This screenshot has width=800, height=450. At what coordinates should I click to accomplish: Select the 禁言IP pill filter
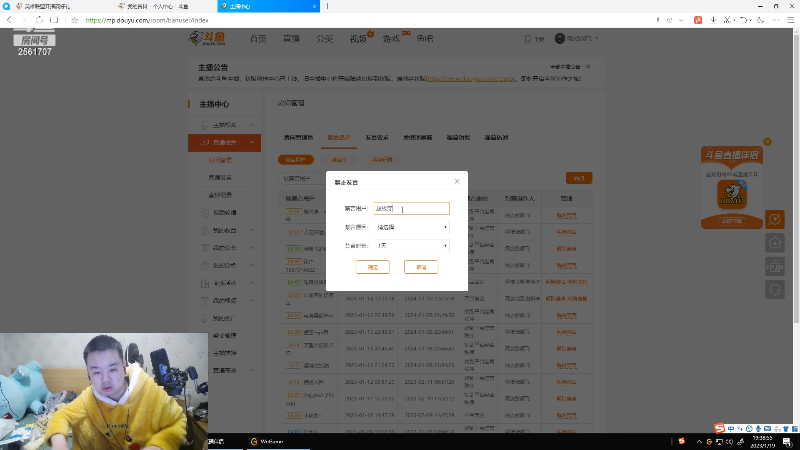pyautogui.click(x=339, y=160)
